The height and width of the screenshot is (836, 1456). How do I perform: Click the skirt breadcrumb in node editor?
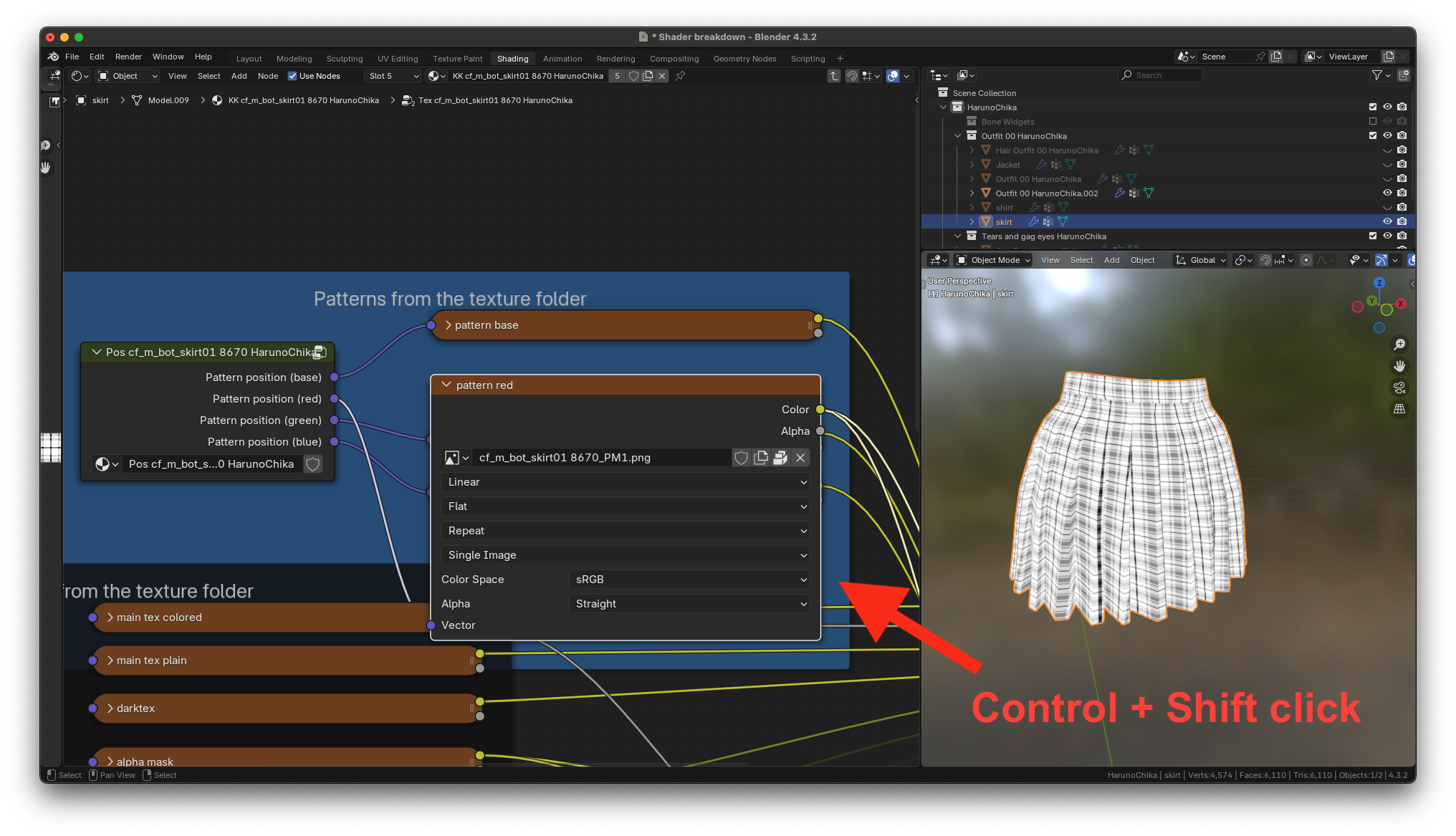[100, 100]
